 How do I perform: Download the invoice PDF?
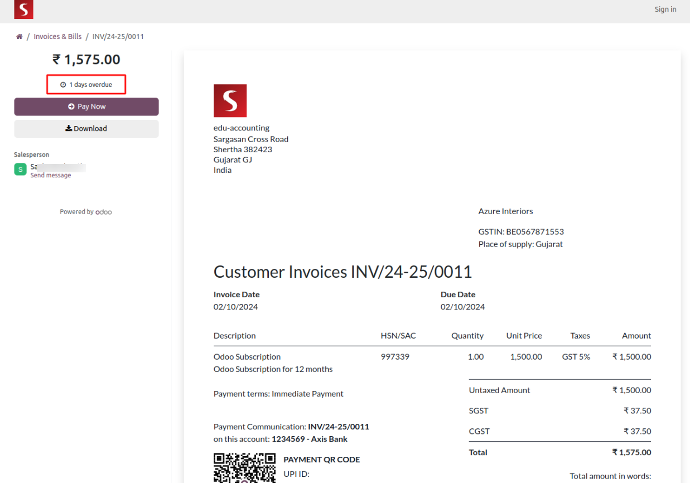86,128
